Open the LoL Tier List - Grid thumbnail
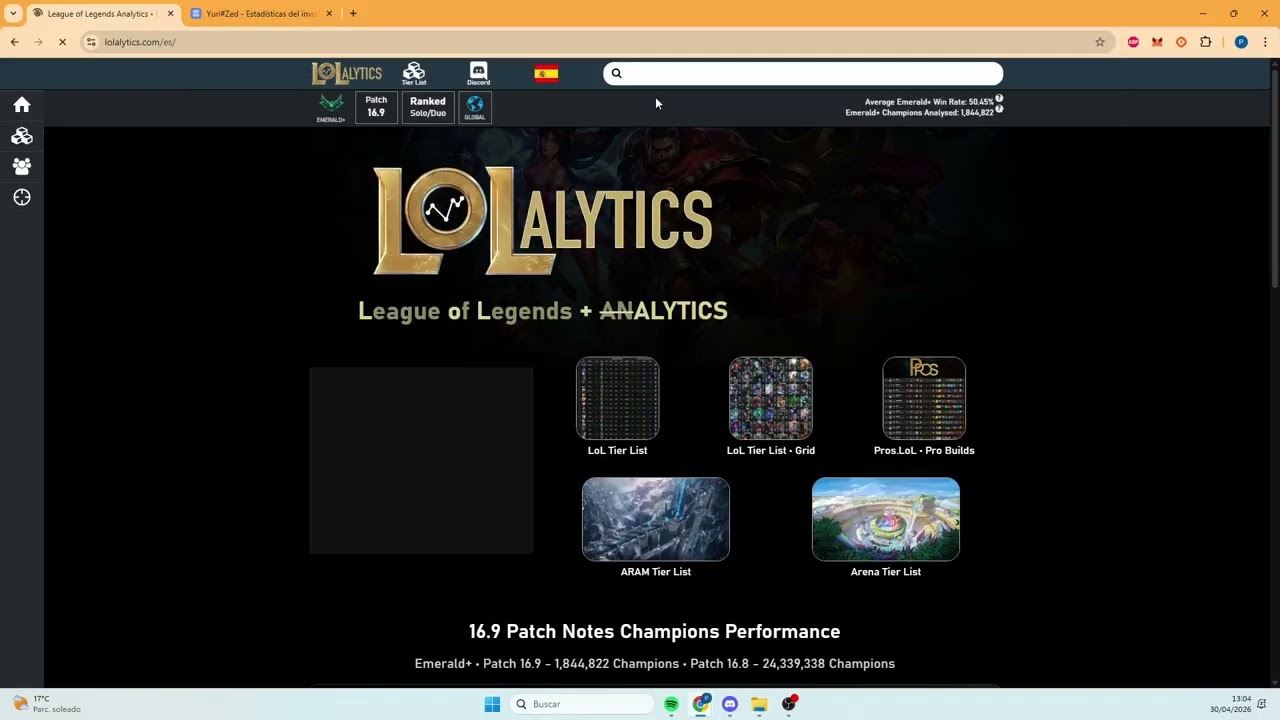1280x720 pixels. point(771,398)
